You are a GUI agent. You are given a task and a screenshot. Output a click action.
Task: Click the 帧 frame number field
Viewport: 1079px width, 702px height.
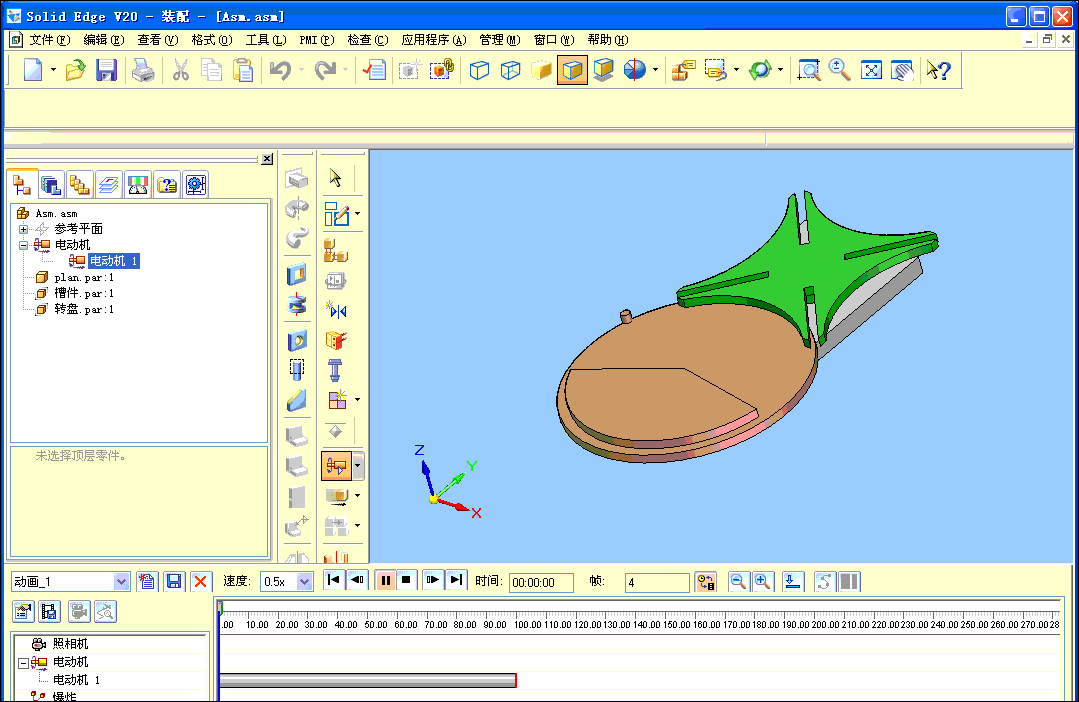[657, 583]
